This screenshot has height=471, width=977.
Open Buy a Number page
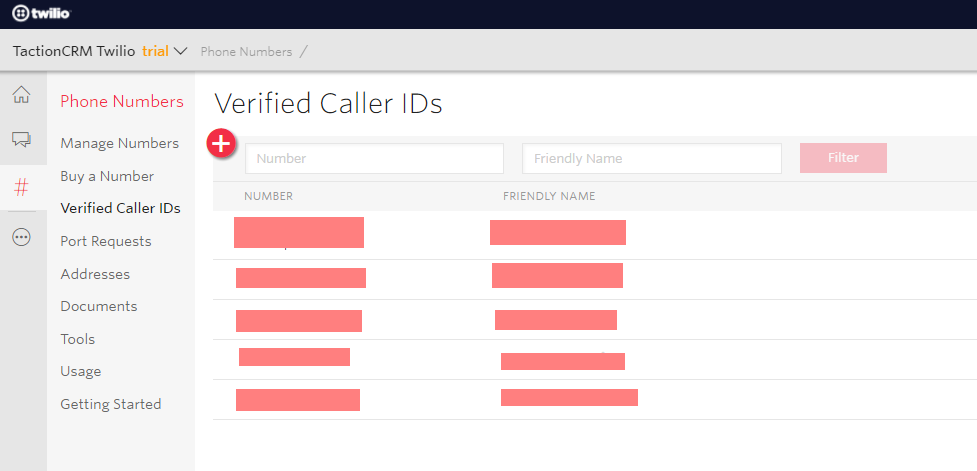[107, 176]
